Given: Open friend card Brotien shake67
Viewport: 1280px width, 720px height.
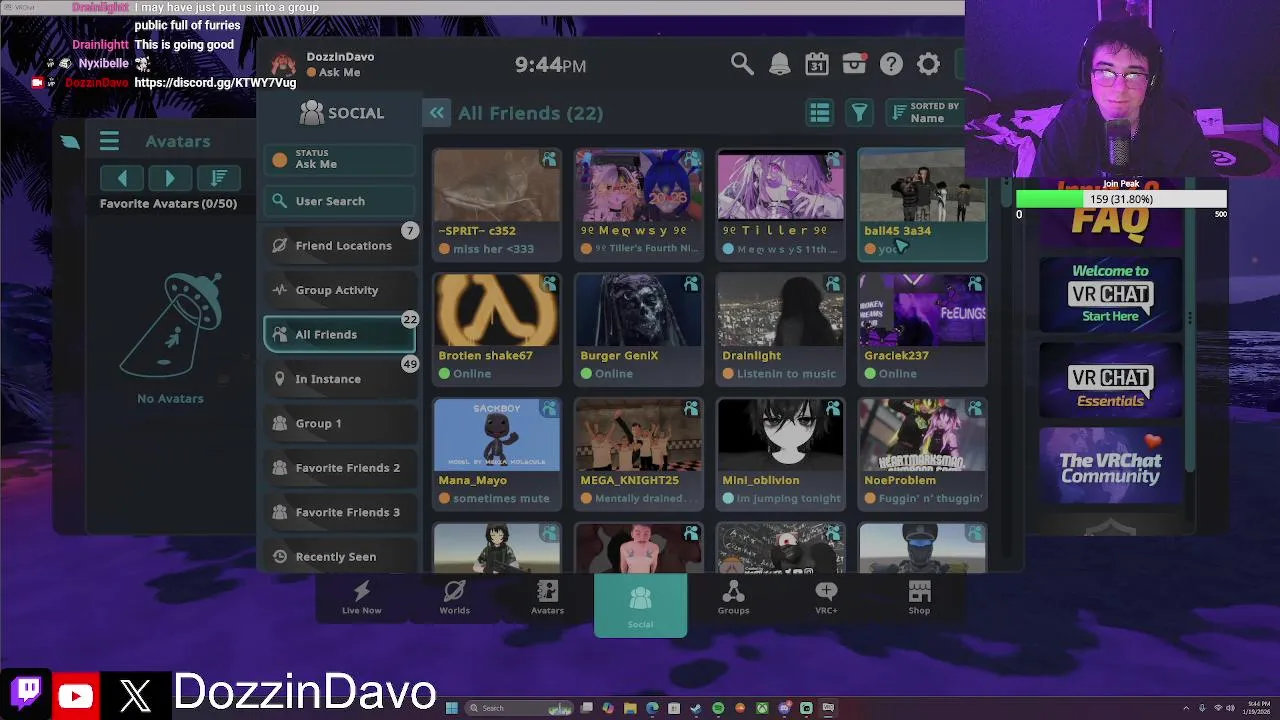Looking at the screenshot, I should click(497, 329).
